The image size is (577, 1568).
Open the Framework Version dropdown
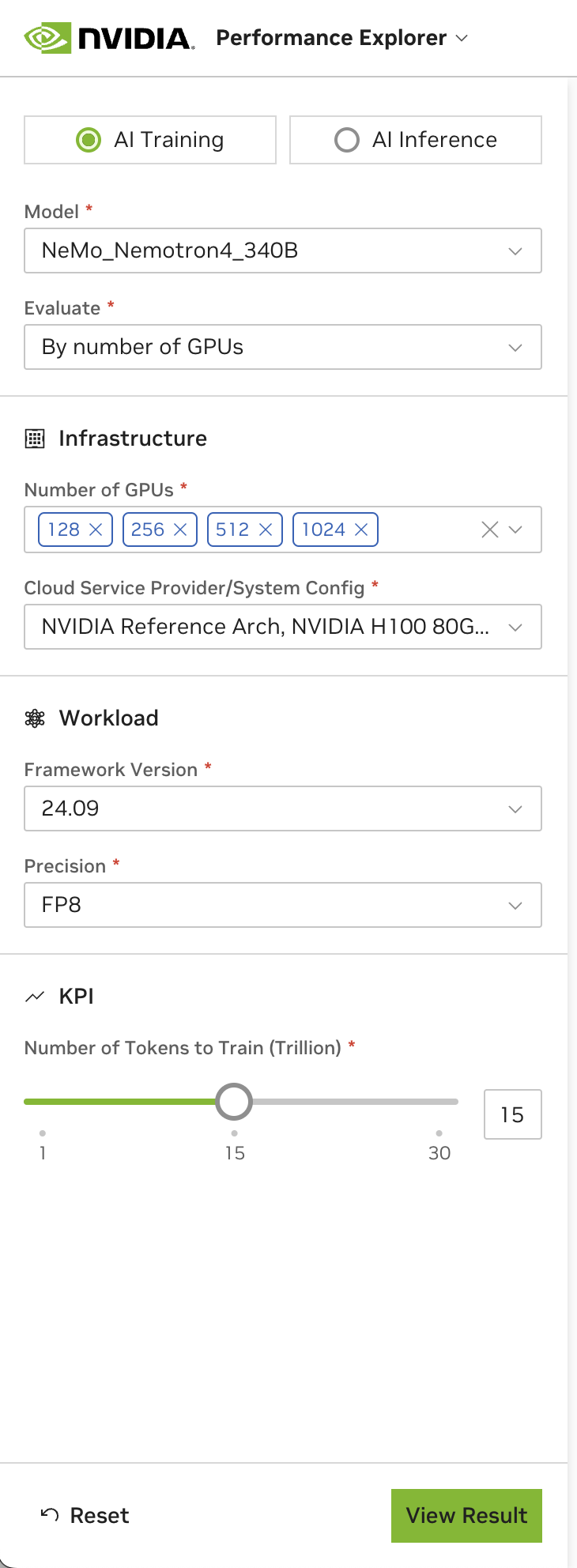click(282, 808)
